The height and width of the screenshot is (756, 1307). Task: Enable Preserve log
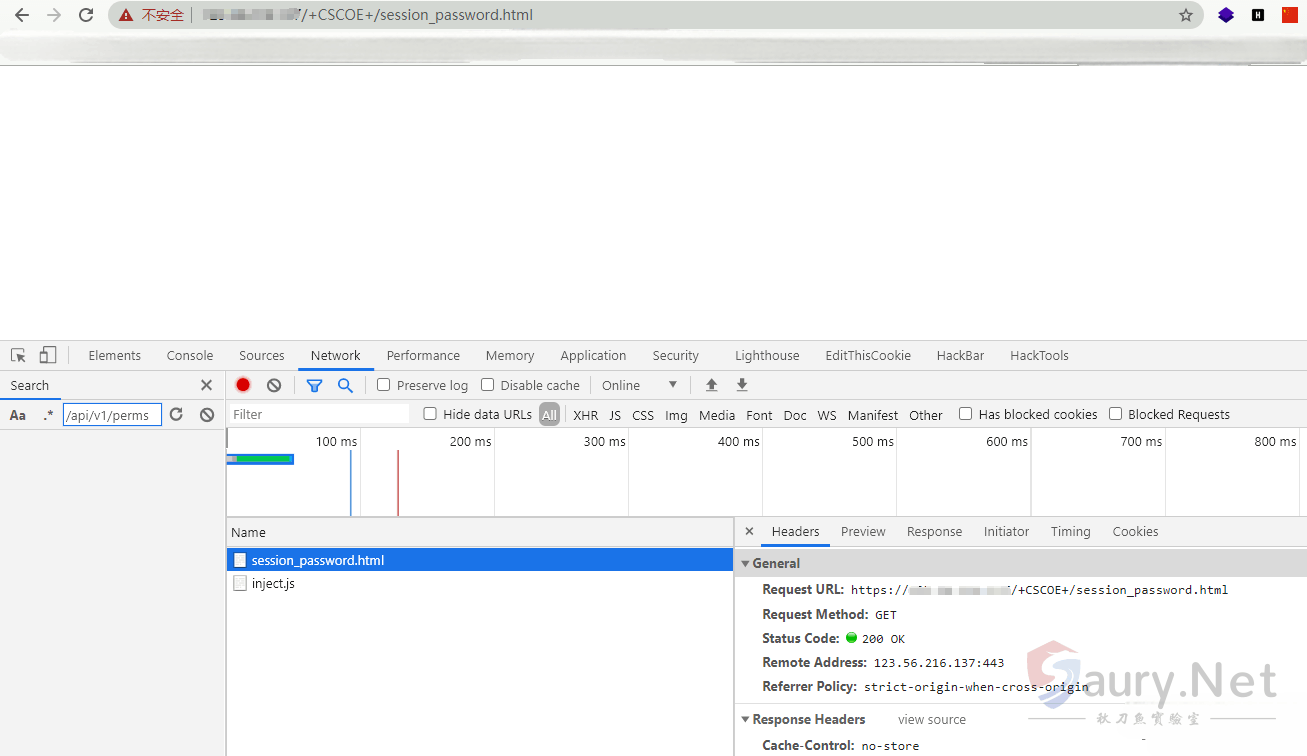(383, 385)
